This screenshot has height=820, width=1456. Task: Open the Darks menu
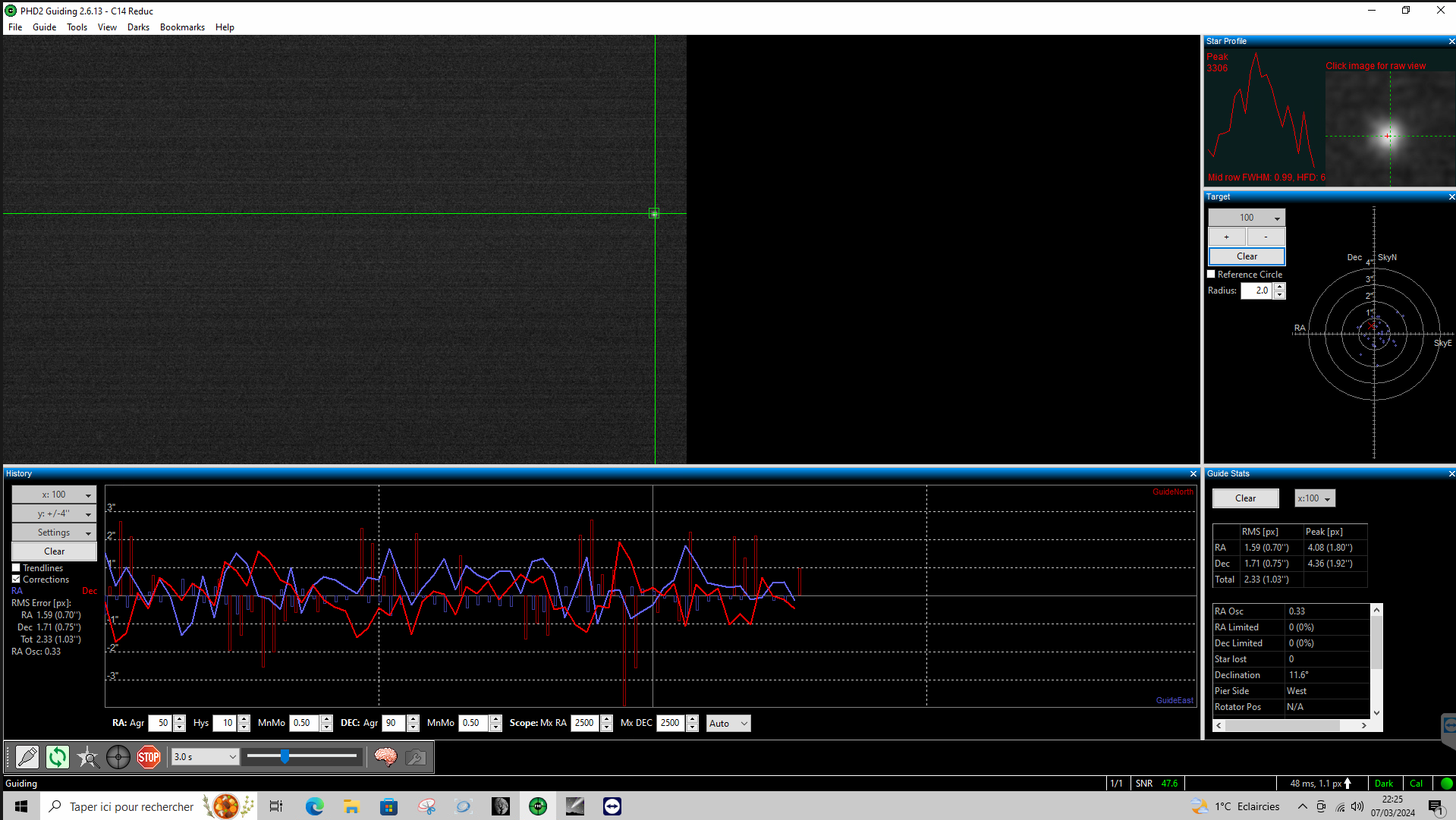(138, 27)
